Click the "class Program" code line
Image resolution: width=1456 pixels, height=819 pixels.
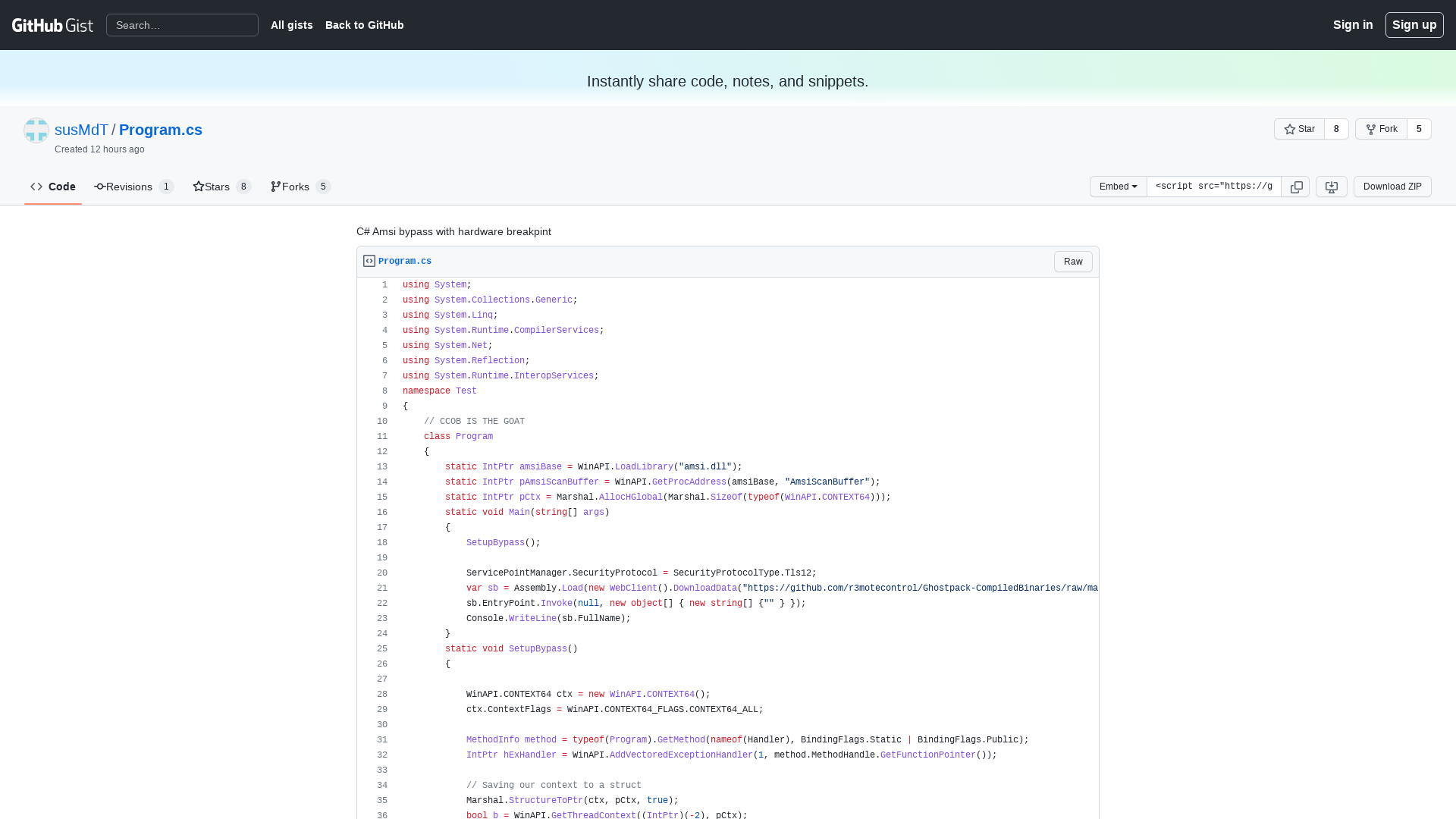pyautogui.click(x=458, y=437)
